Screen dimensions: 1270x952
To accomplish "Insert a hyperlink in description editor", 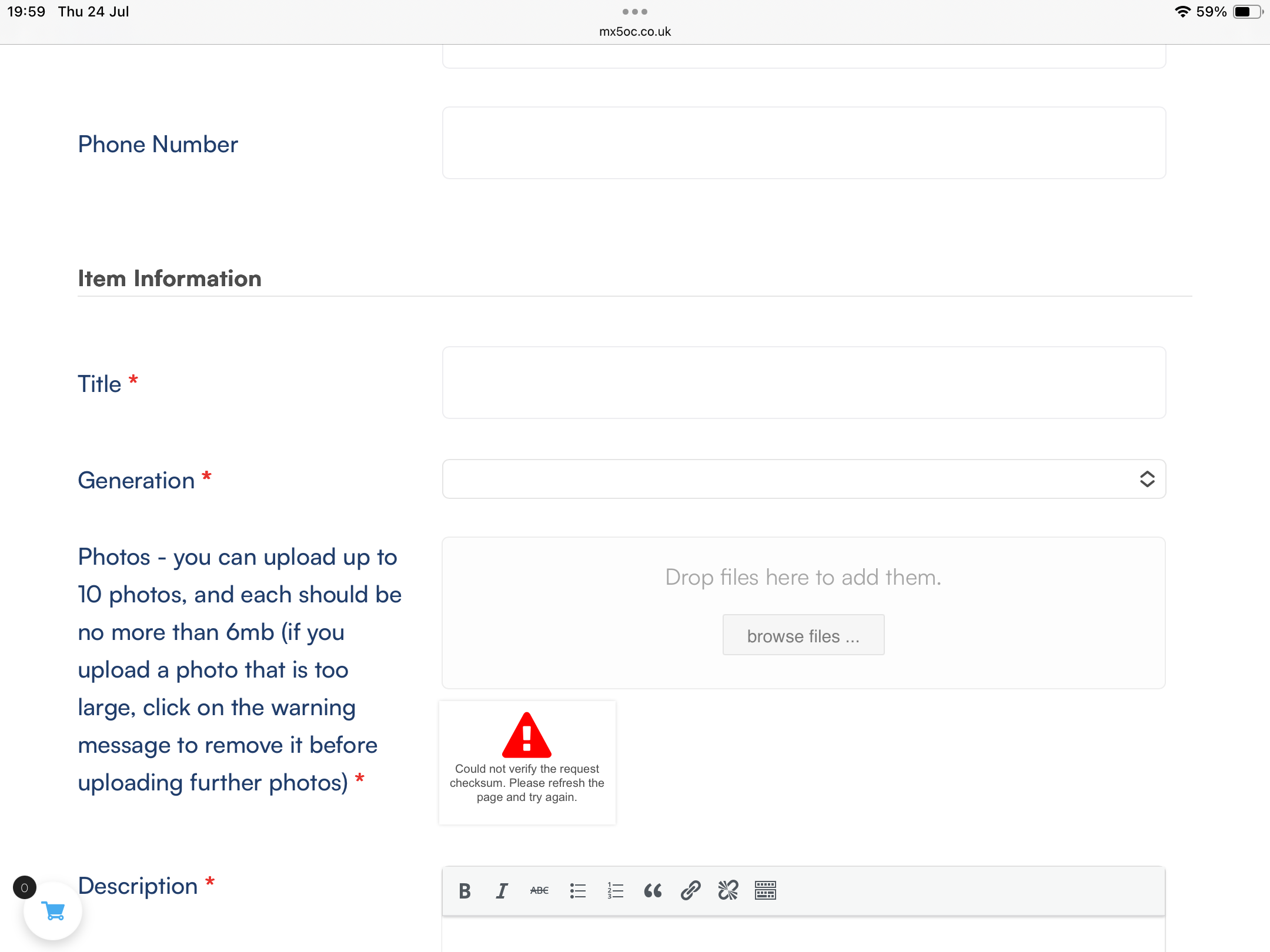I will coord(690,891).
